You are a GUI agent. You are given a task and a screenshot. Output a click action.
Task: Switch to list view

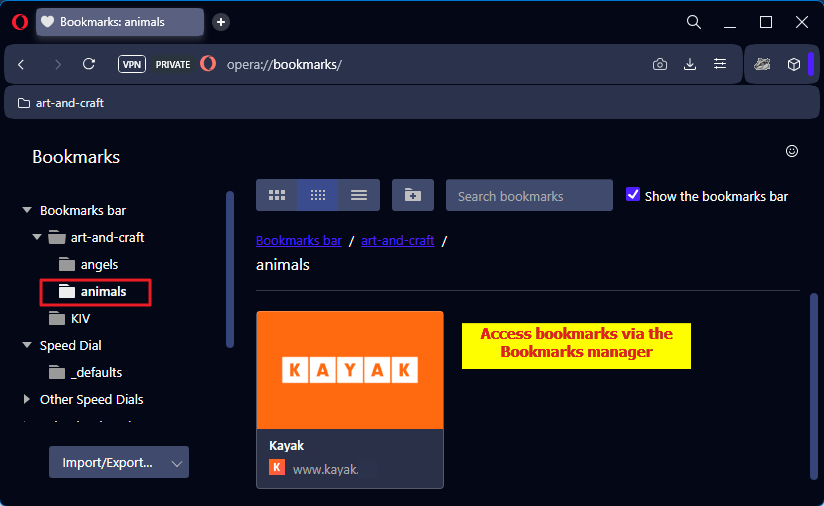click(x=359, y=195)
